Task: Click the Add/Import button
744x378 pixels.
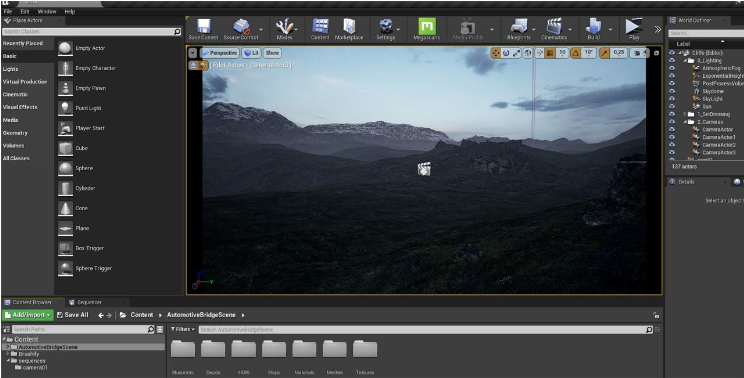Action: (x=28, y=315)
